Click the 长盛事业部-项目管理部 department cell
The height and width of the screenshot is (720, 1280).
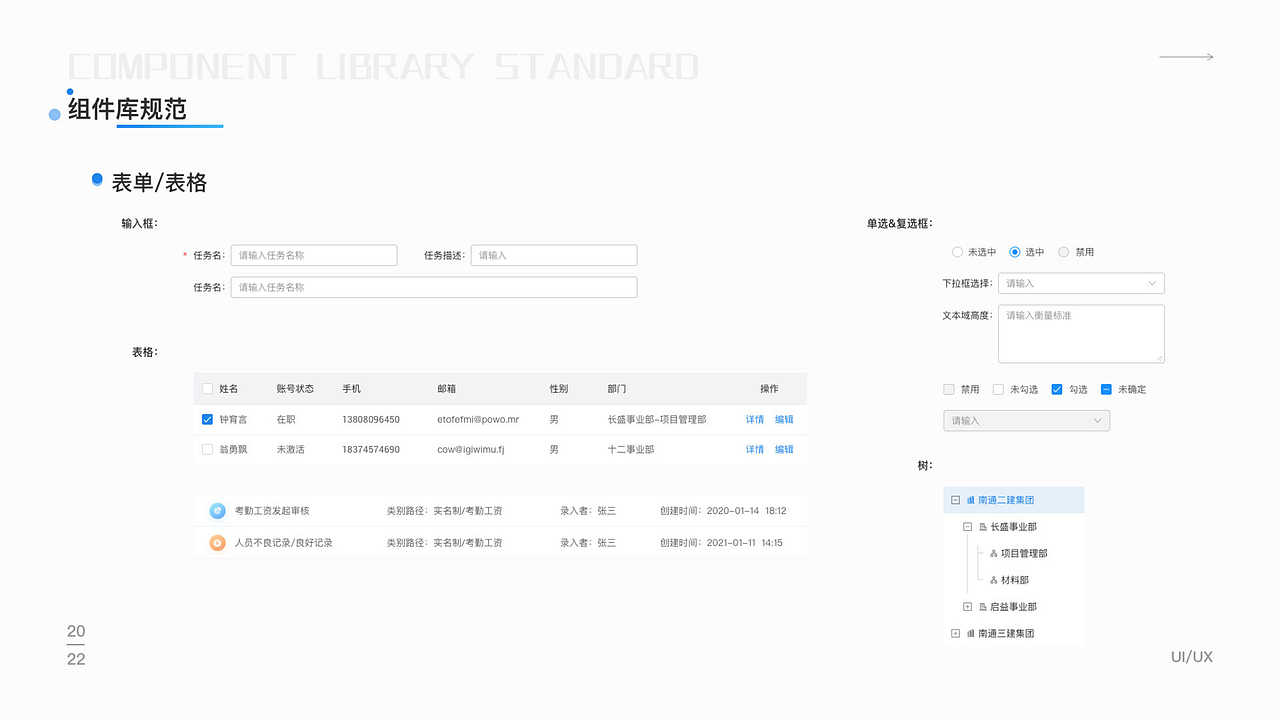[x=657, y=420]
